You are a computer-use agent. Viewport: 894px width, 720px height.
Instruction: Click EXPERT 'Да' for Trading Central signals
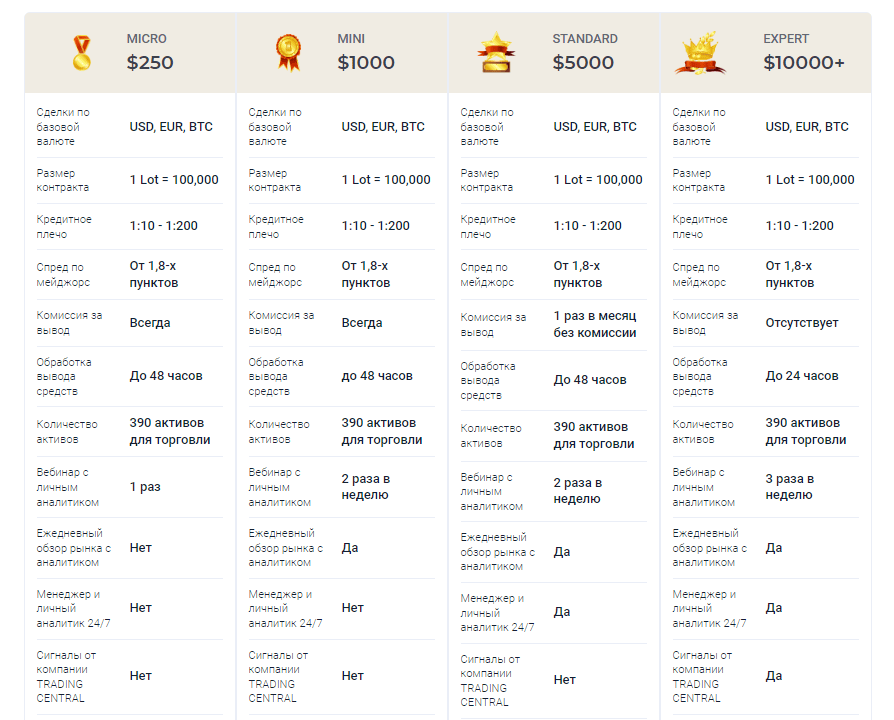click(773, 676)
